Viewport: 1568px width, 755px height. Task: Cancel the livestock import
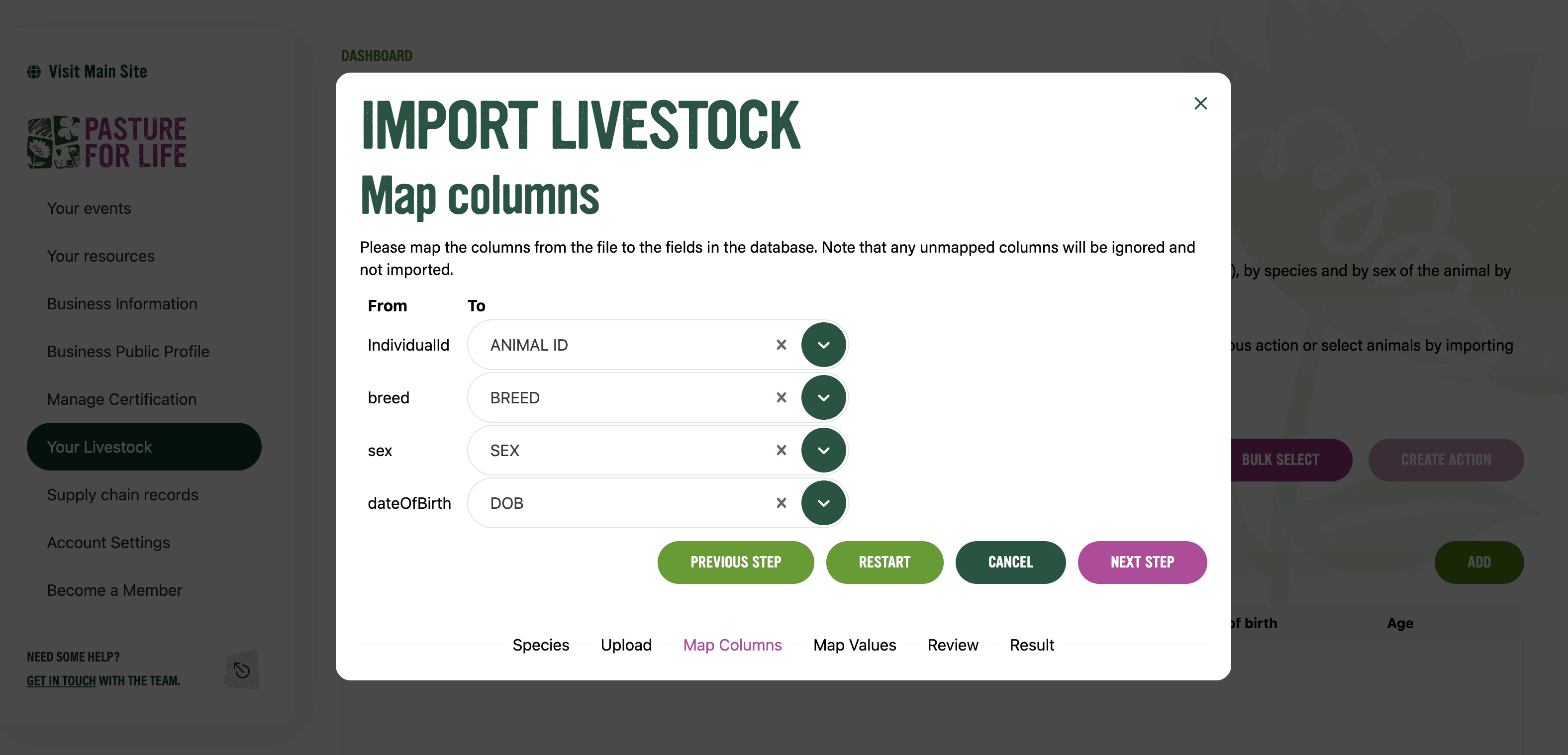point(1010,562)
